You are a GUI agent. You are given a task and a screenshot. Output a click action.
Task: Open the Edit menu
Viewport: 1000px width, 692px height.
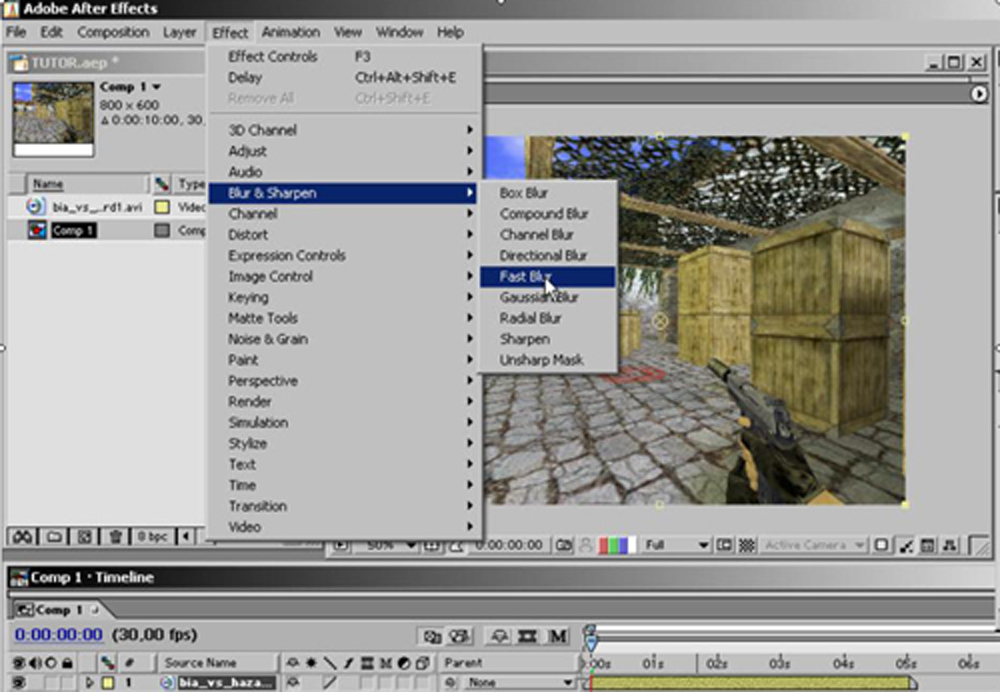click(x=51, y=32)
